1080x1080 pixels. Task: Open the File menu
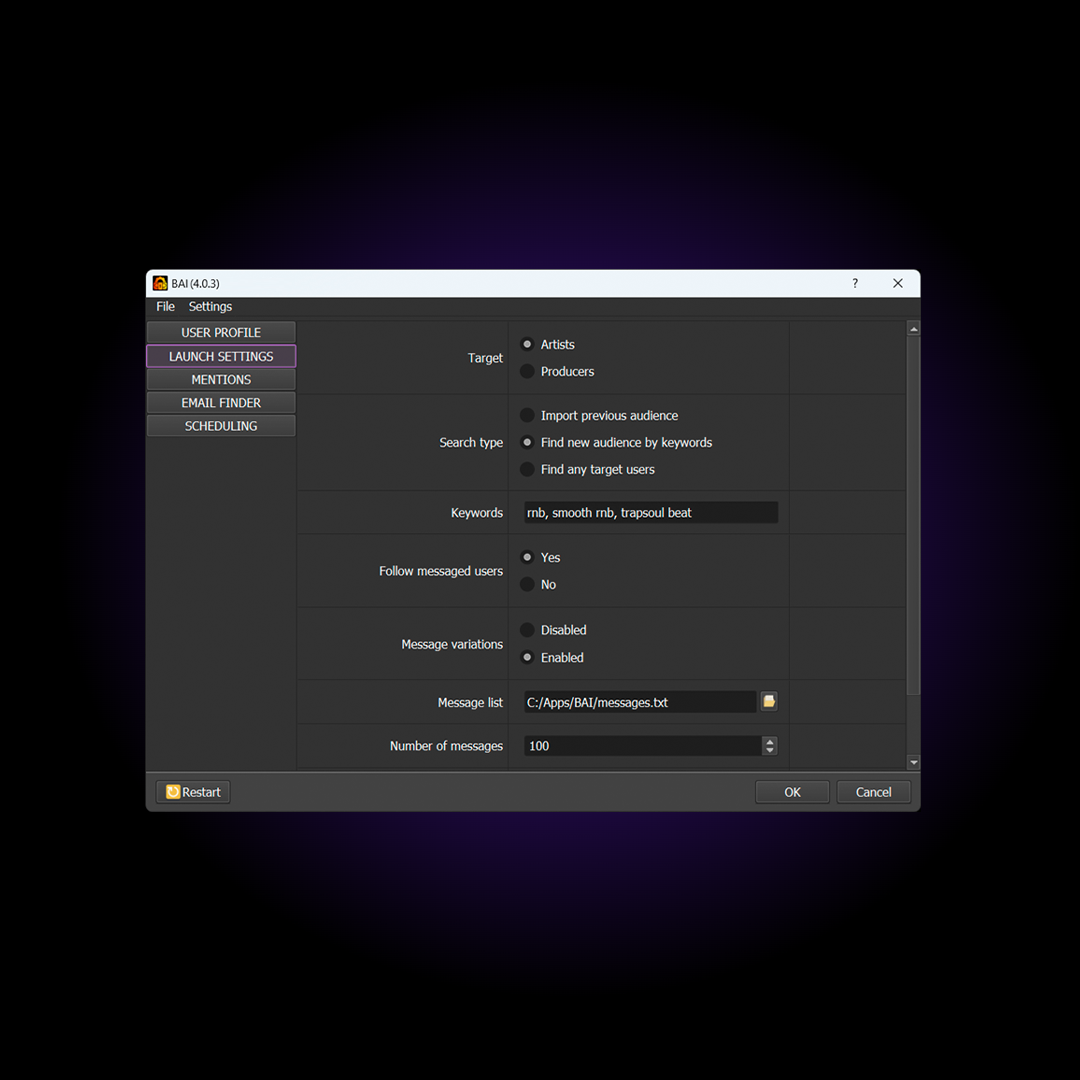[165, 307]
